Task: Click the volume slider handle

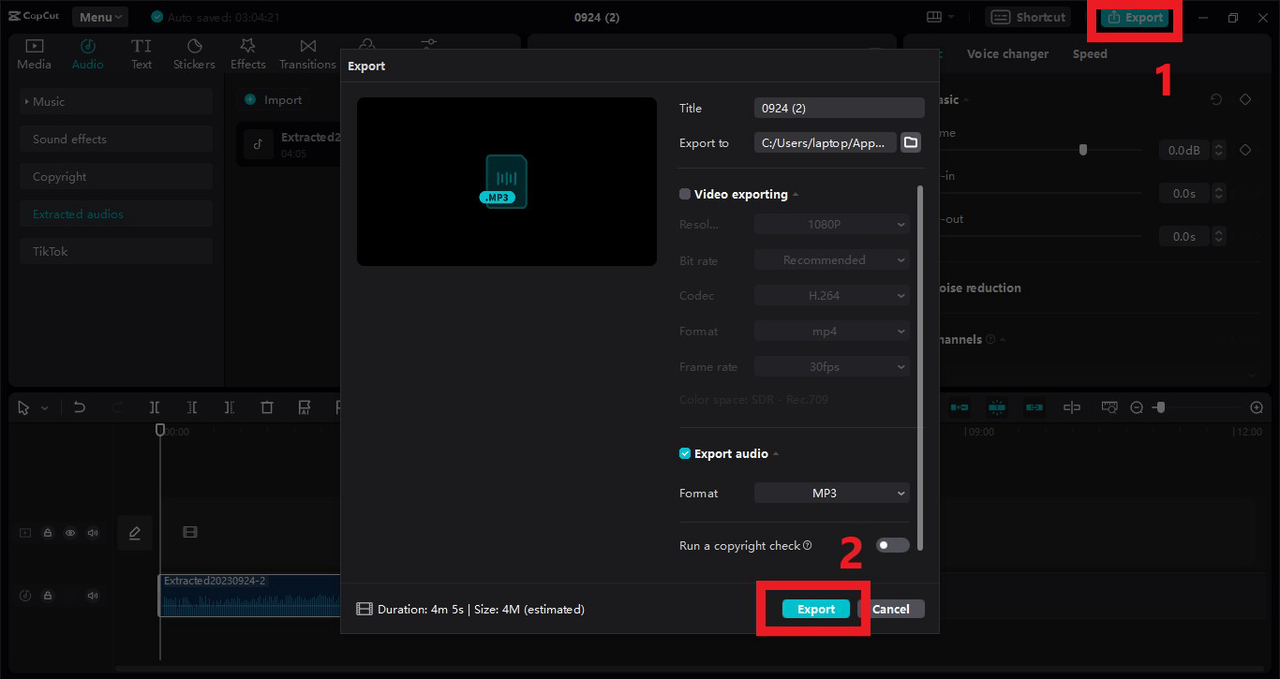Action: (x=1083, y=150)
